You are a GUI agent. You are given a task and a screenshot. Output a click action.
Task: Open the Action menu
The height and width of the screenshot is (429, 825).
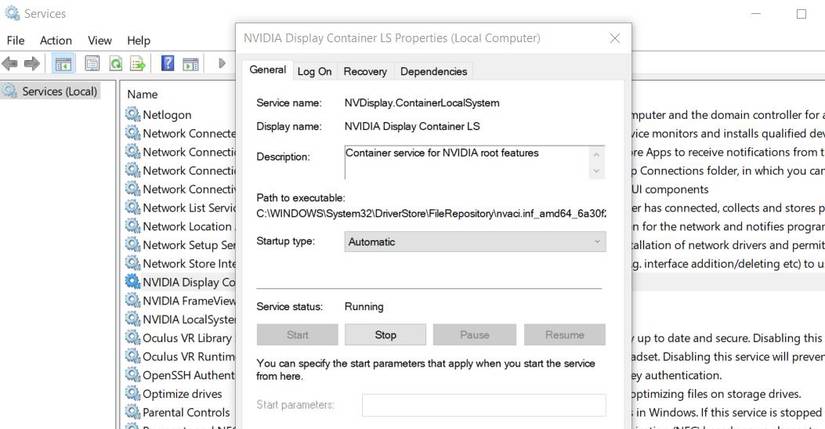point(56,40)
